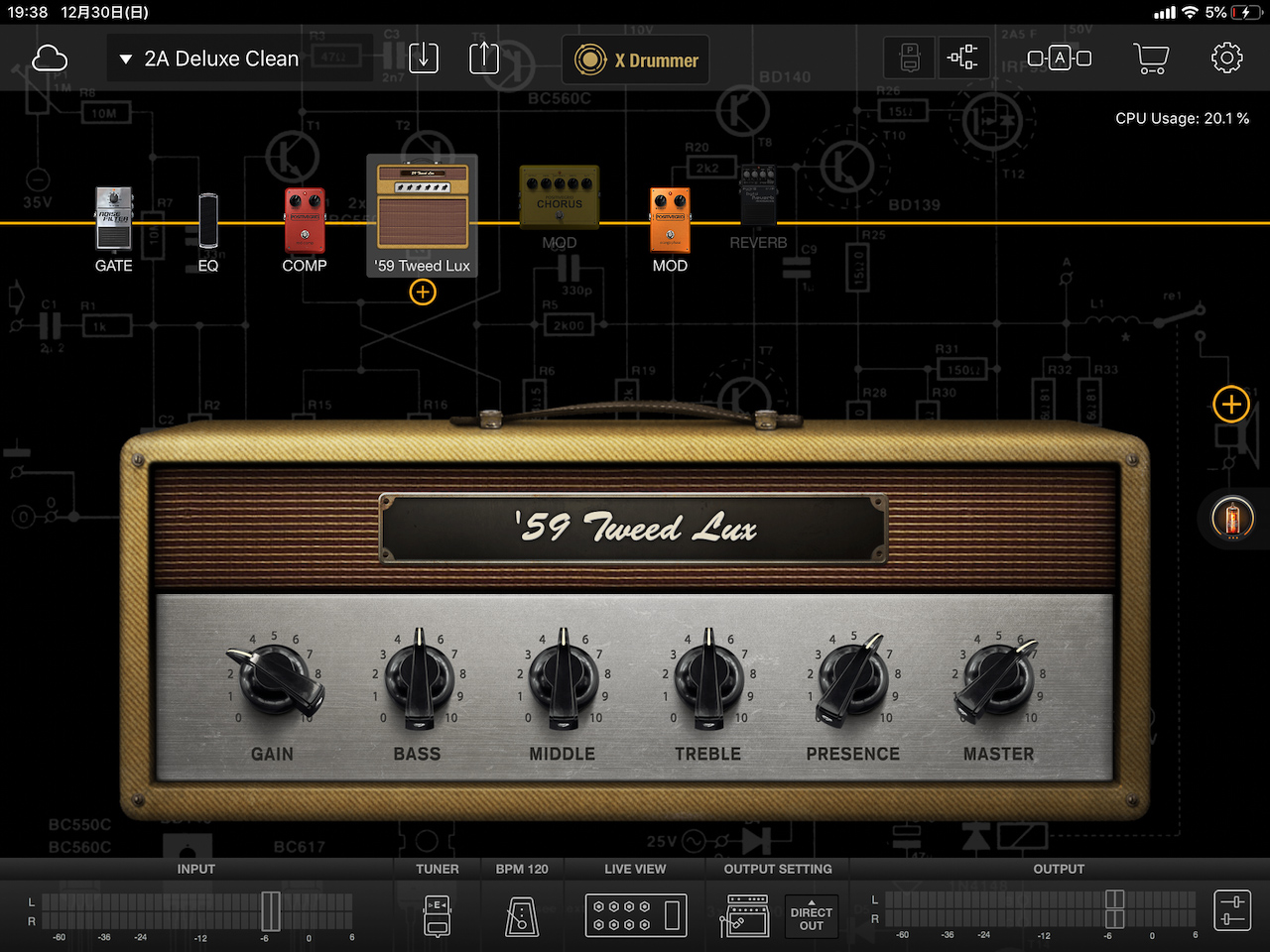This screenshot has height=952, width=1270.
Task: Adjust the PRESENCE knob
Action: coord(853,680)
